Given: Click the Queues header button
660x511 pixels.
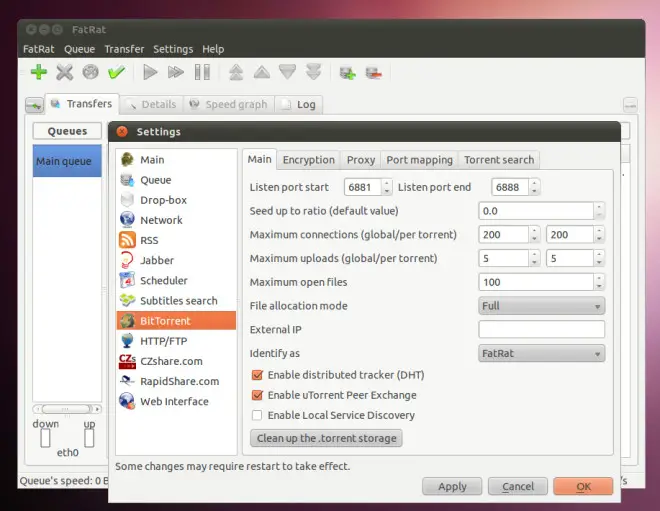Looking at the screenshot, I should (x=67, y=131).
